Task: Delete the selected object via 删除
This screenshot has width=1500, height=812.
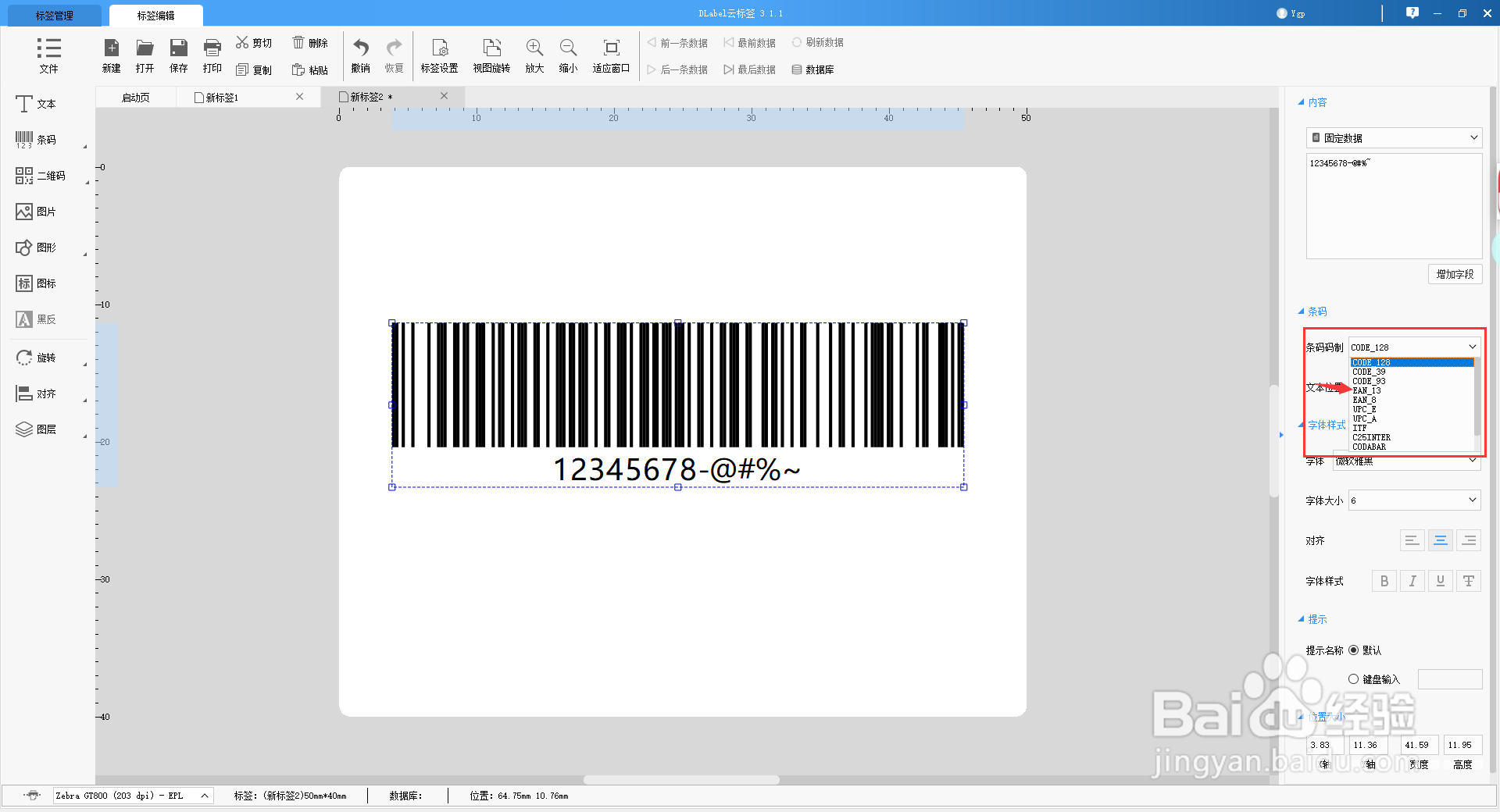Action: click(310, 43)
